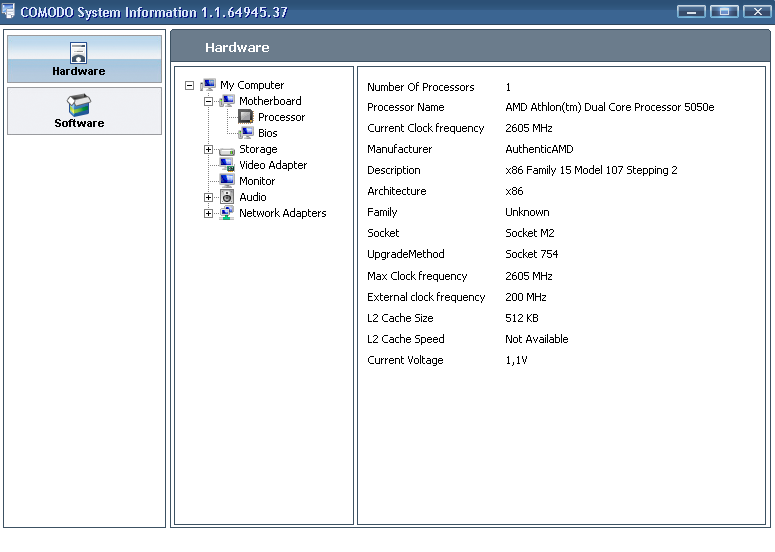Viewport: 775px width, 552px height.
Task: Click the Motherboard node icon
Action: [x=227, y=101]
